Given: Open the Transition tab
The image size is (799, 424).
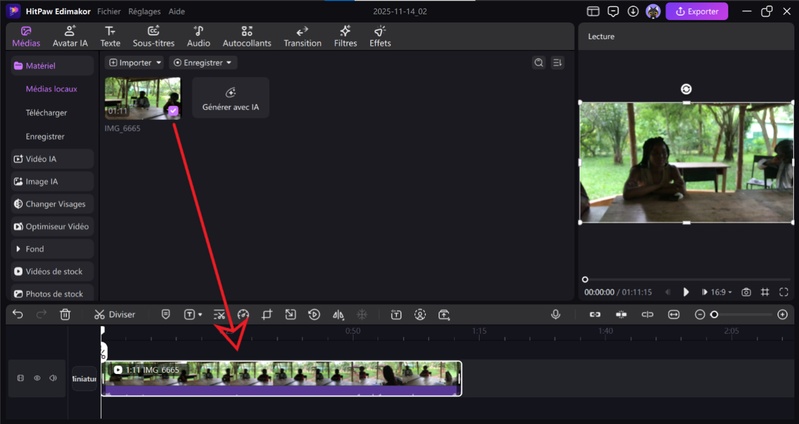Looking at the screenshot, I should pyautogui.click(x=302, y=37).
